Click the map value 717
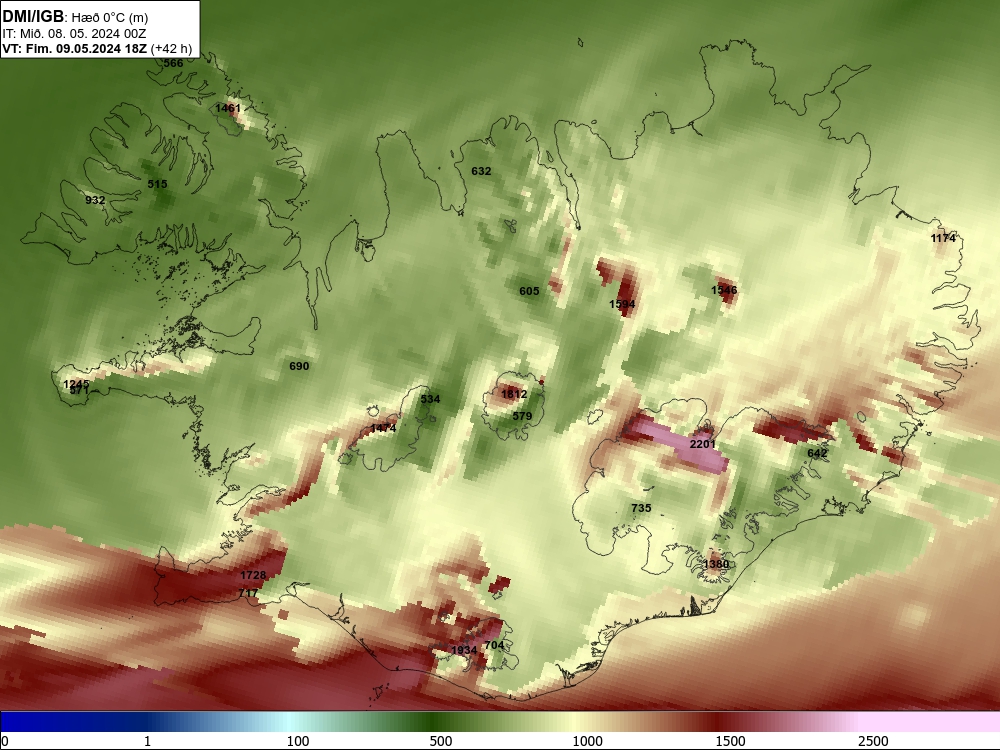Screen dimensions: 1000x750 [248, 593]
